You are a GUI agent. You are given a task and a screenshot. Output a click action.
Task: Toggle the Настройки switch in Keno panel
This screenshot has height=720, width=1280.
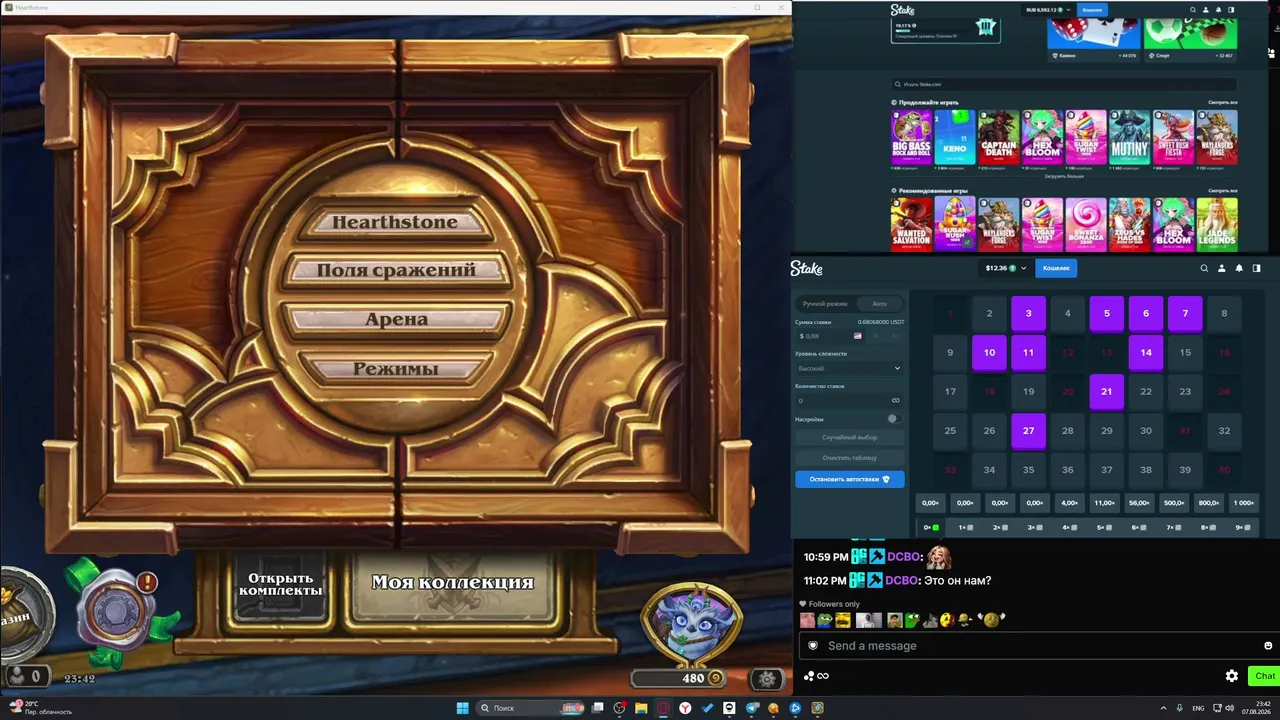click(x=893, y=419)
